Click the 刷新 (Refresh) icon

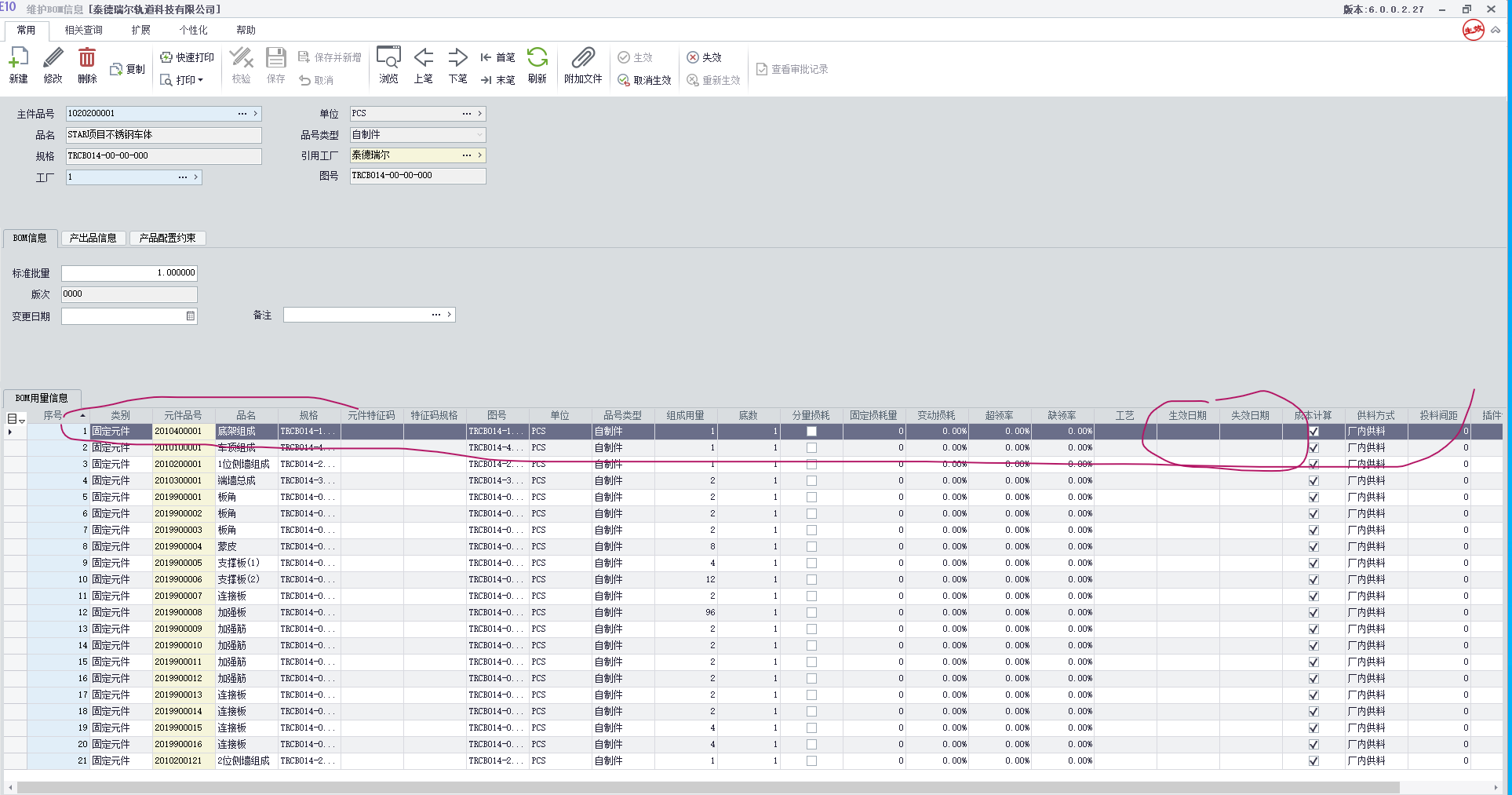pyautogui.click(x=537, y=58)
